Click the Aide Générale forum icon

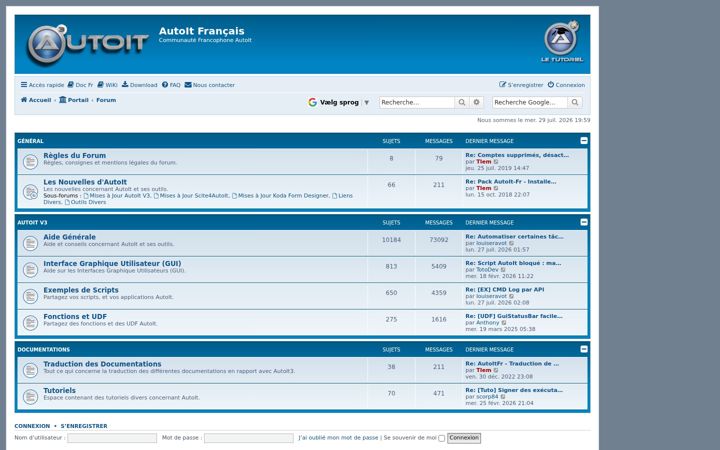30,243
